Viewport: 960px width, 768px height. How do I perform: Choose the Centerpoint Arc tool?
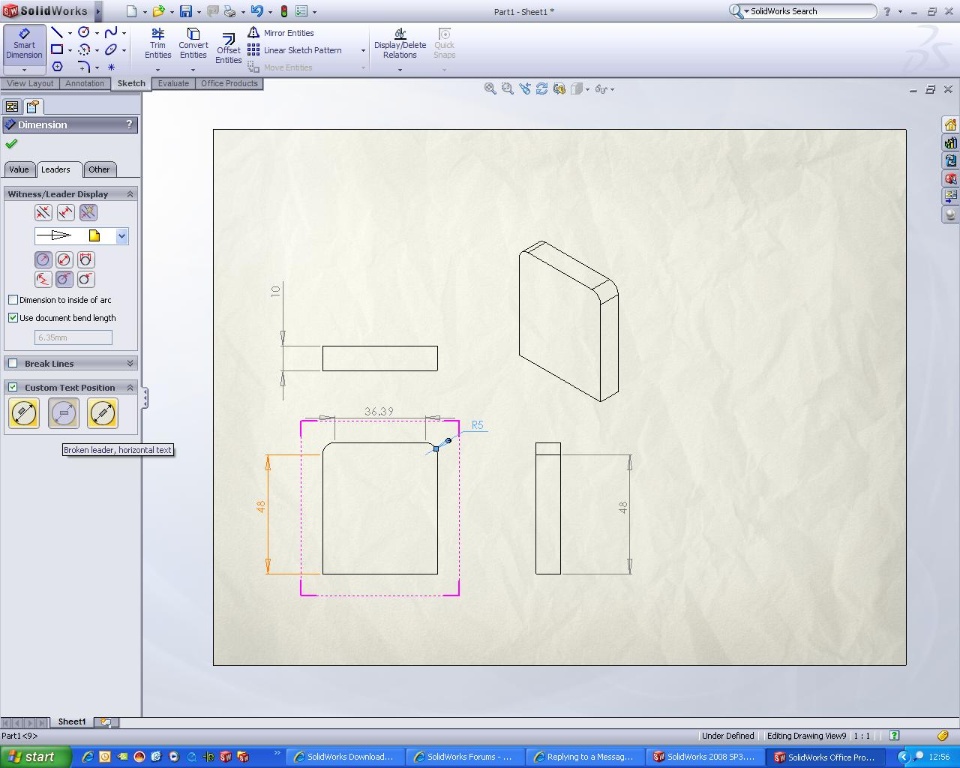(84, 50)
